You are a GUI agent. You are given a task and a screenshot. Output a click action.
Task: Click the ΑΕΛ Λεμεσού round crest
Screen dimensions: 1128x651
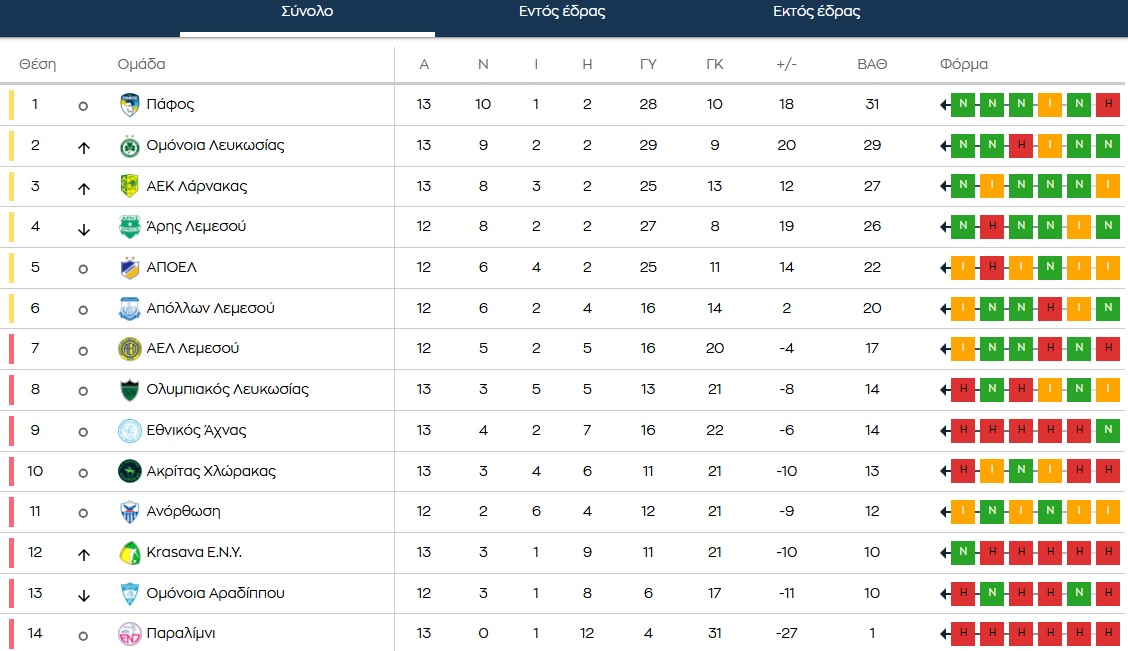tap(129, 348)
